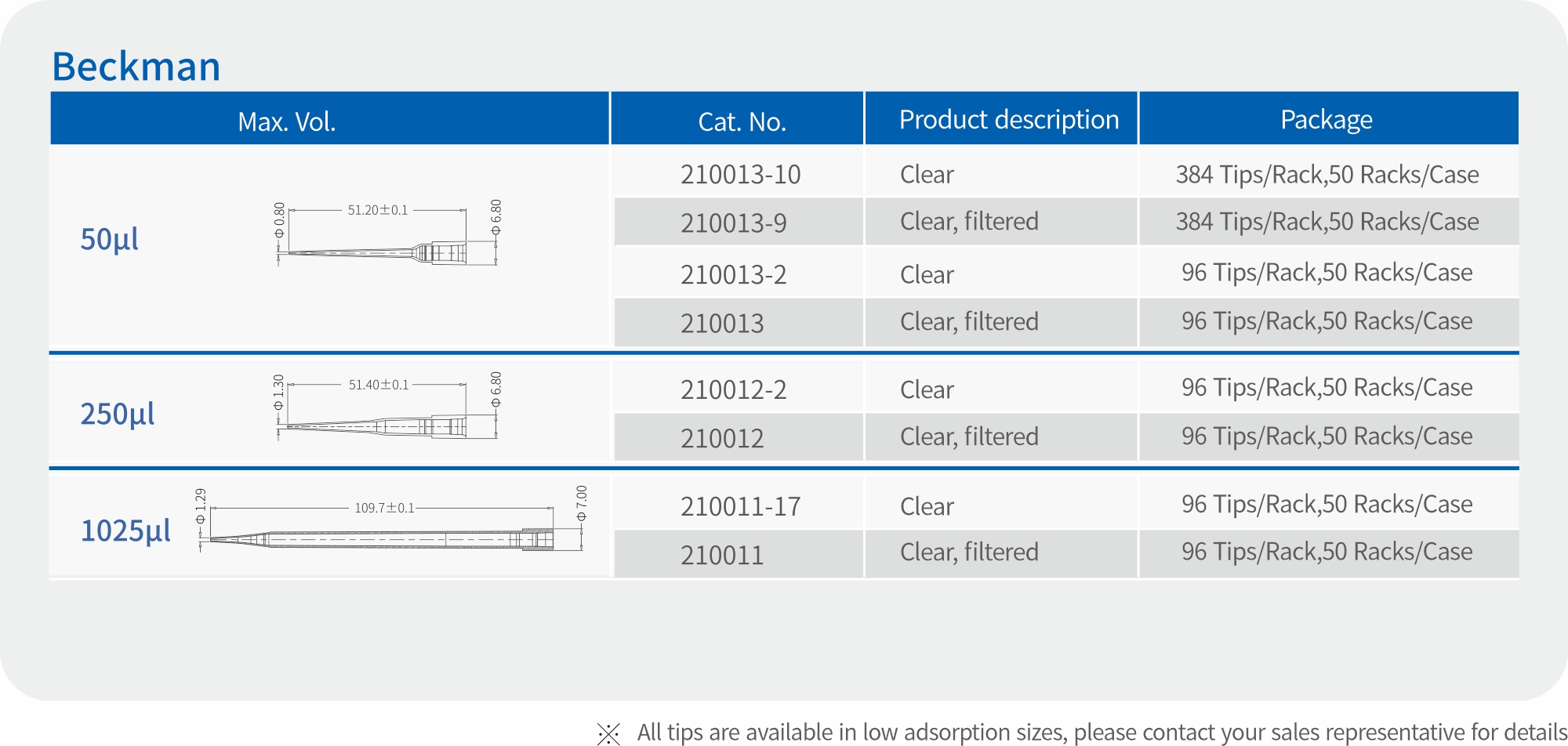Select catalog number 210012-2

coord(733,390)
